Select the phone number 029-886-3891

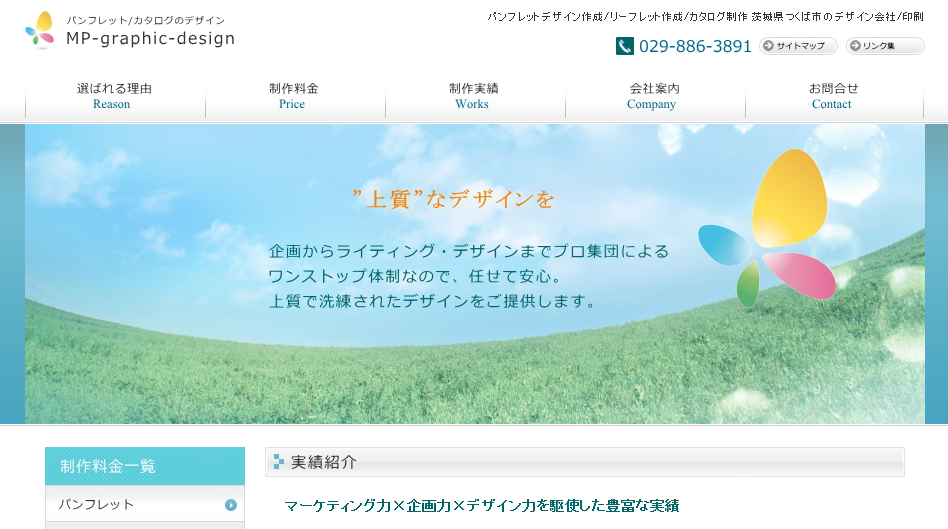click(695, 46)
